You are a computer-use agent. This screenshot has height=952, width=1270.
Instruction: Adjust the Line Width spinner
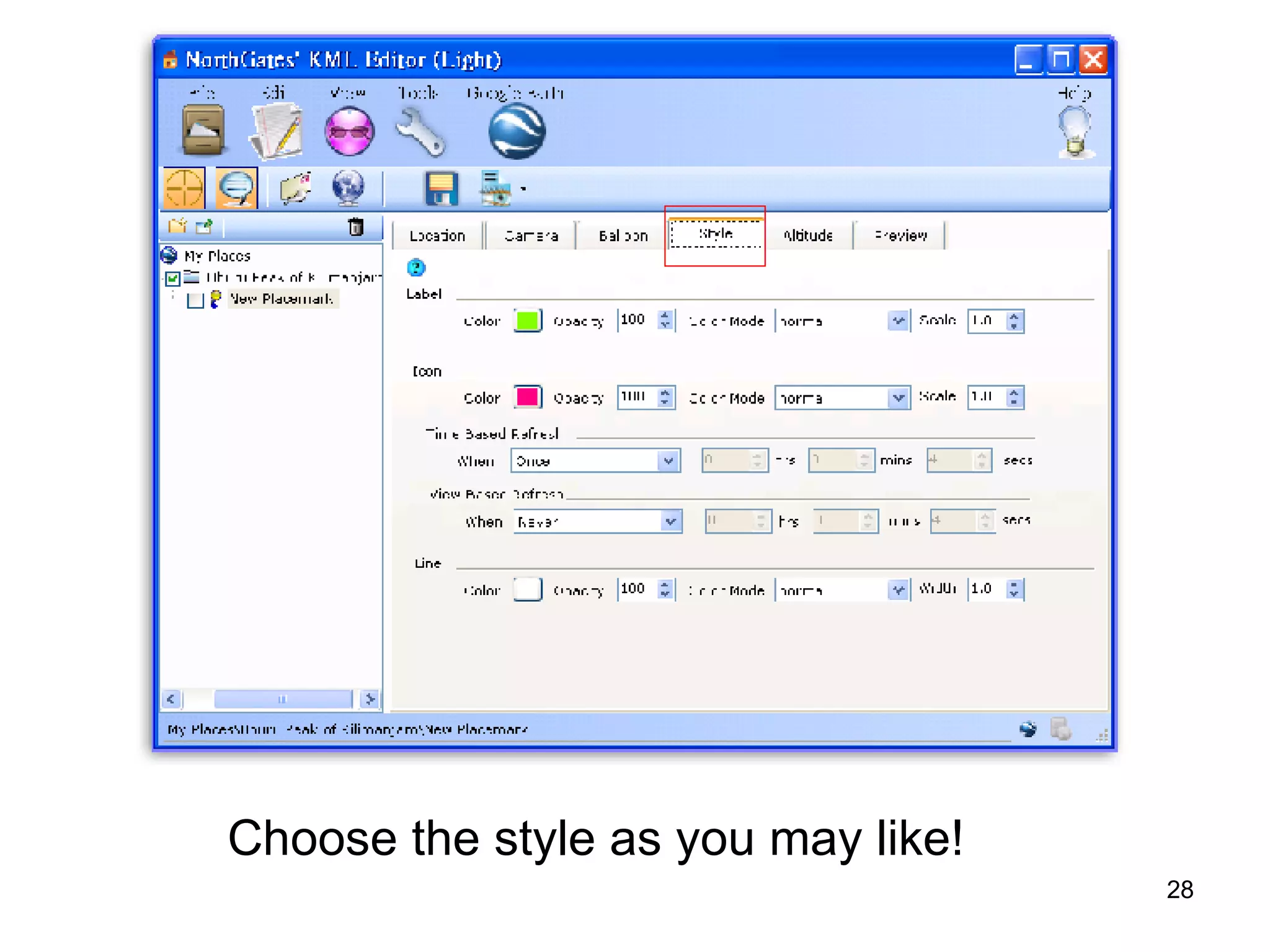[x=1014, y=589]
